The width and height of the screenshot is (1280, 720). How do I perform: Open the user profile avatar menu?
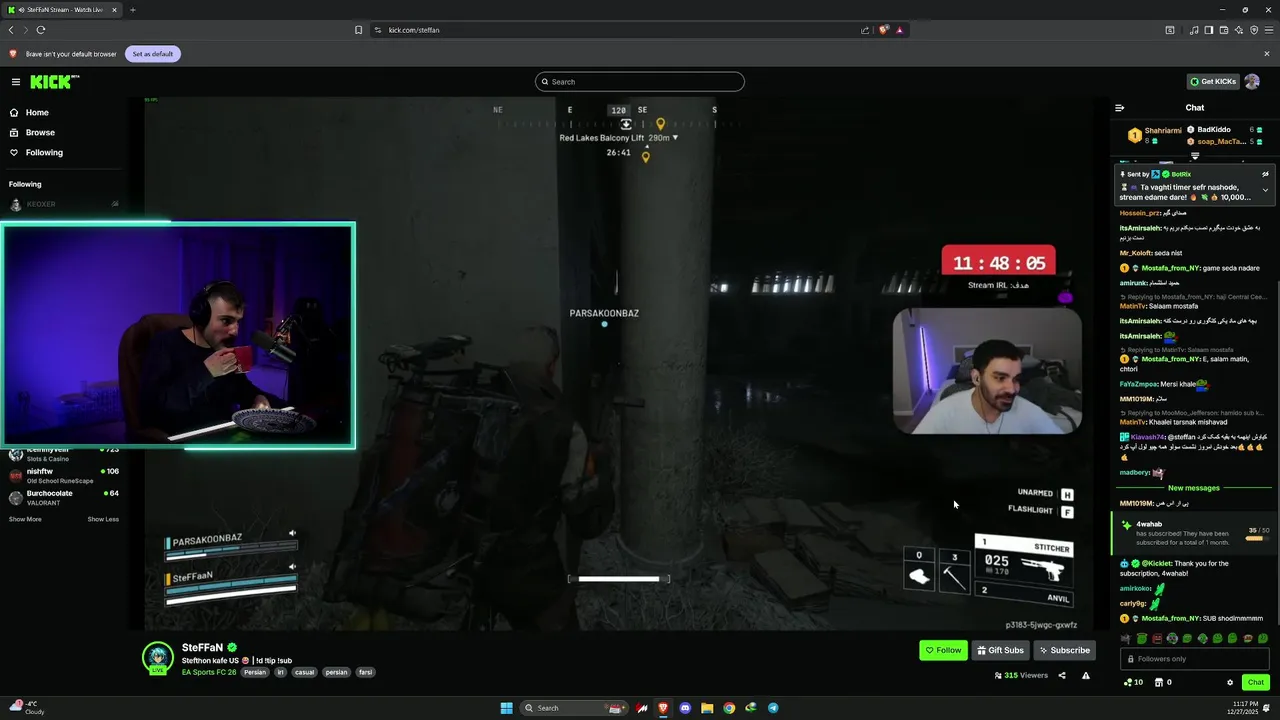coord(1252,82)
